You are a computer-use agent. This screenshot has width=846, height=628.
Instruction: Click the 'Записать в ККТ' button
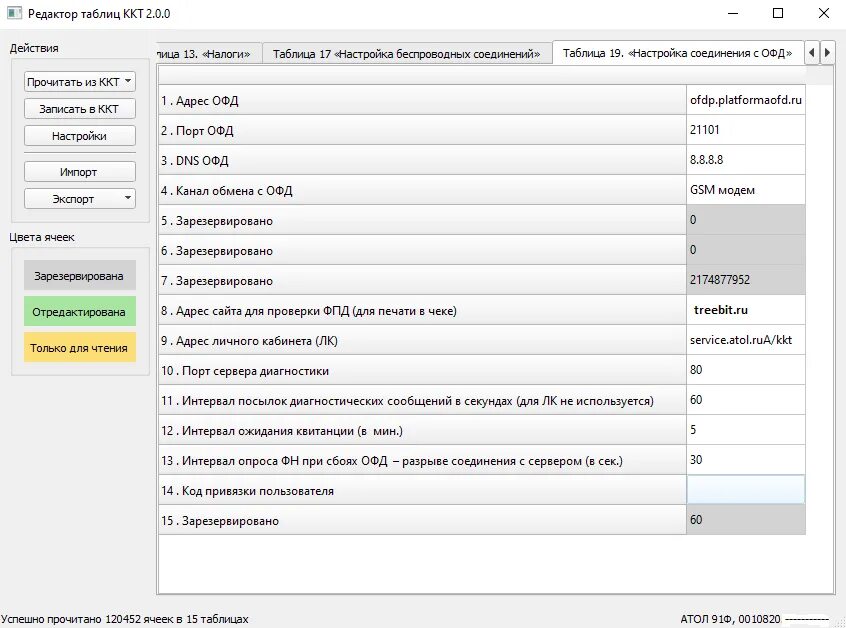(79, 109)
